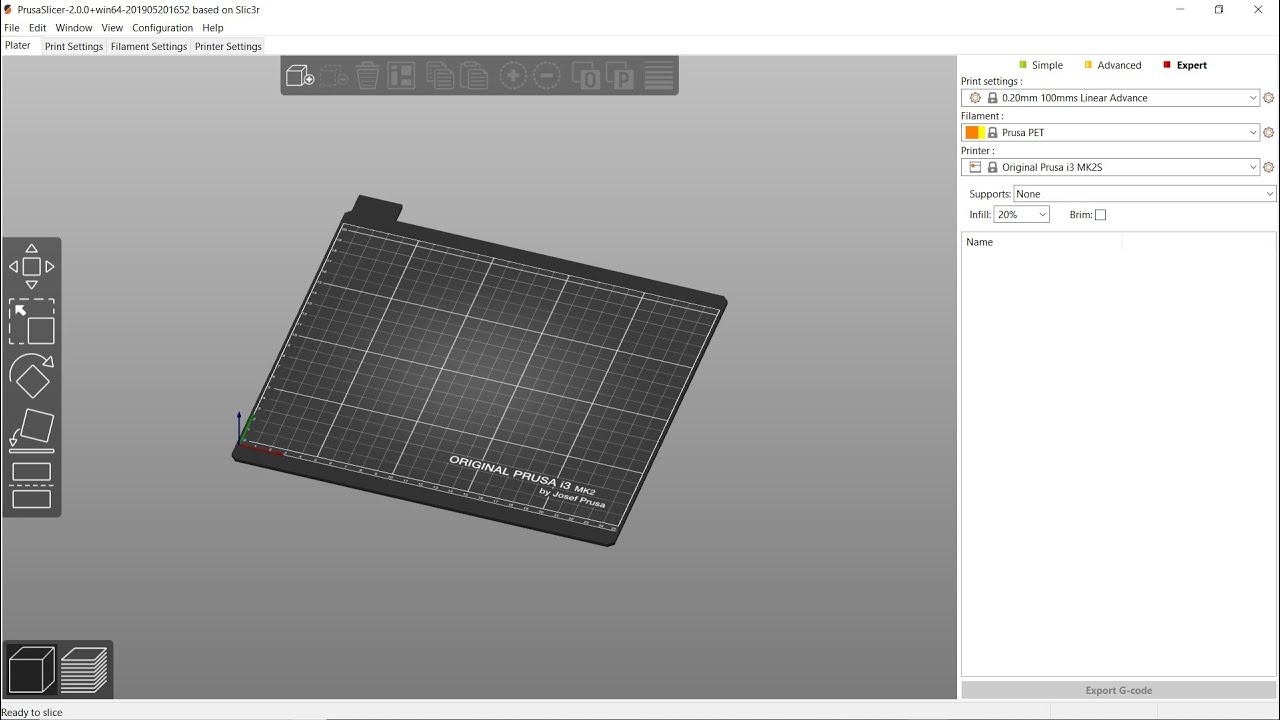
Task: Click the Export G-code button
Action: tap(1119, 690)
